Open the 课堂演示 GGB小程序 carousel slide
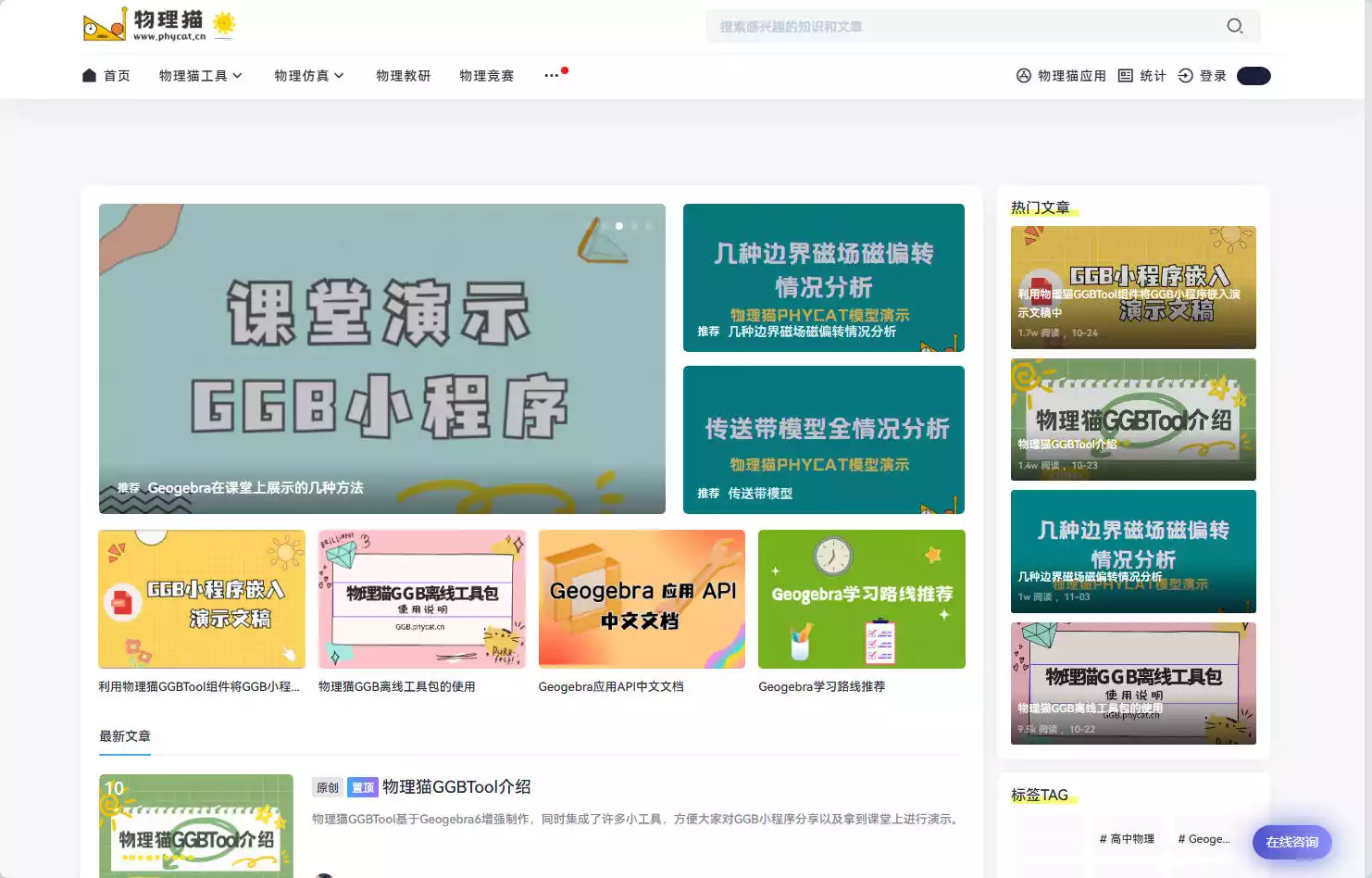1372x878 pixels. 382,358
